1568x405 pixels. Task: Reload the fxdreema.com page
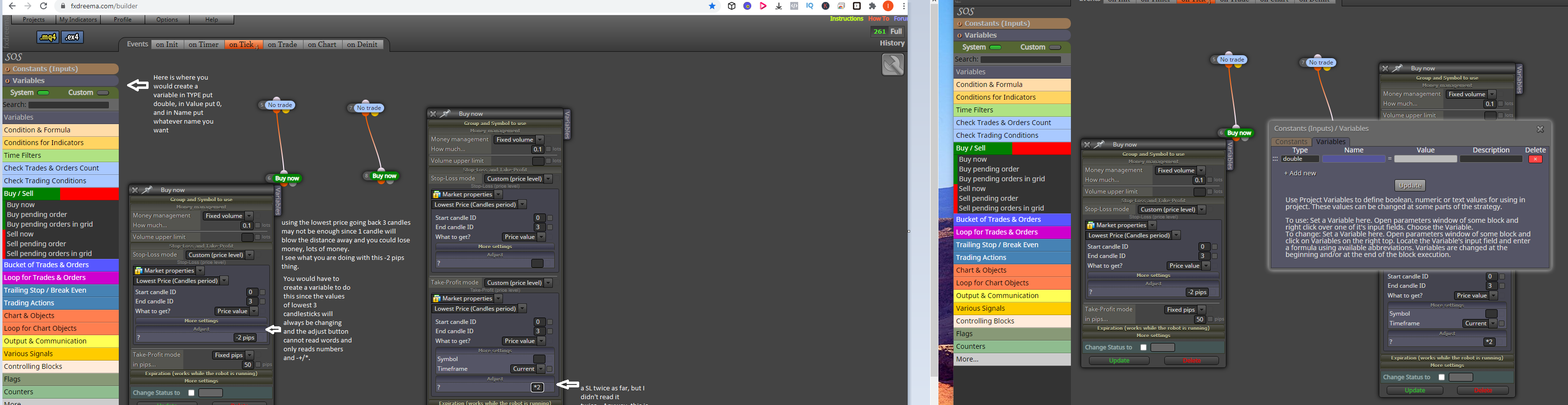(x=44, y=6)
